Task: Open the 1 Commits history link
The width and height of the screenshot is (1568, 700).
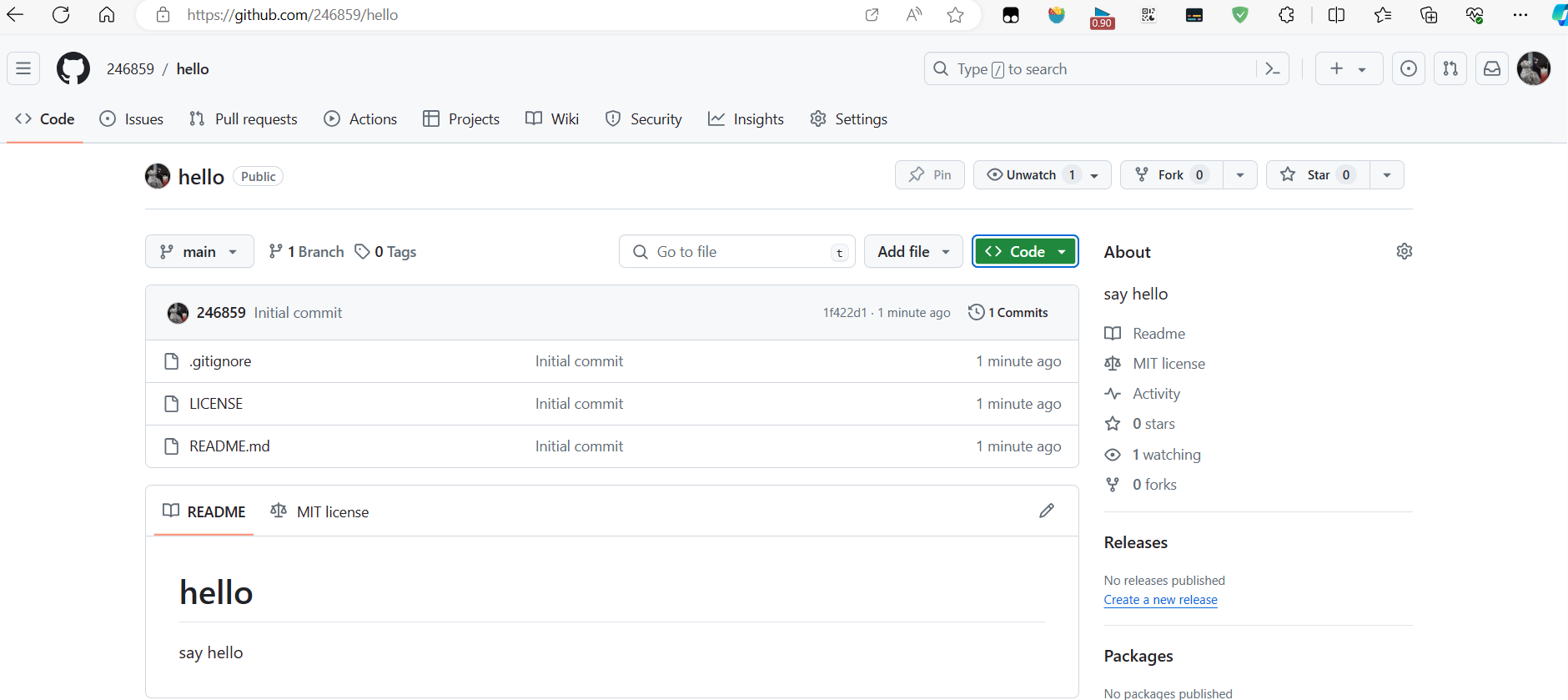Action: click(1008, 312)
